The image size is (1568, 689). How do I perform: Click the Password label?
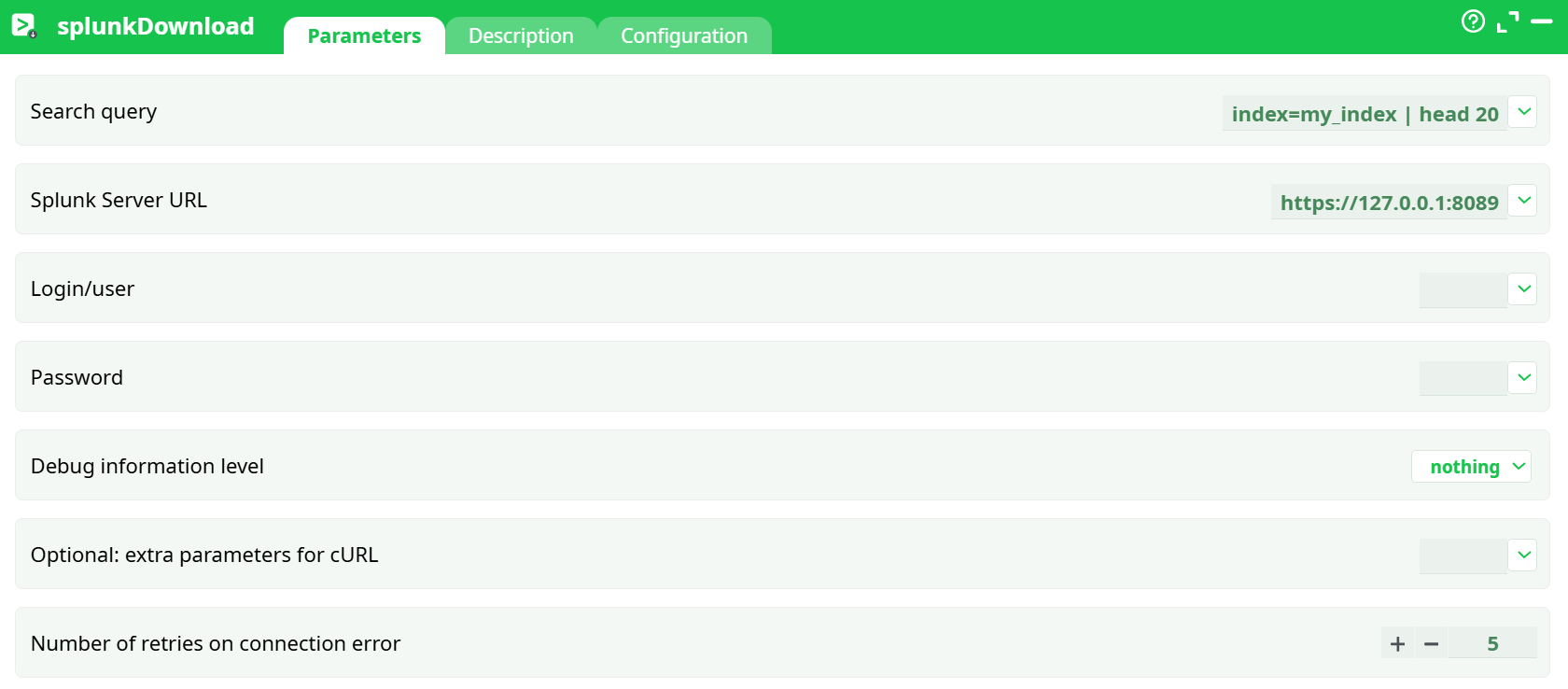point(77,377)
